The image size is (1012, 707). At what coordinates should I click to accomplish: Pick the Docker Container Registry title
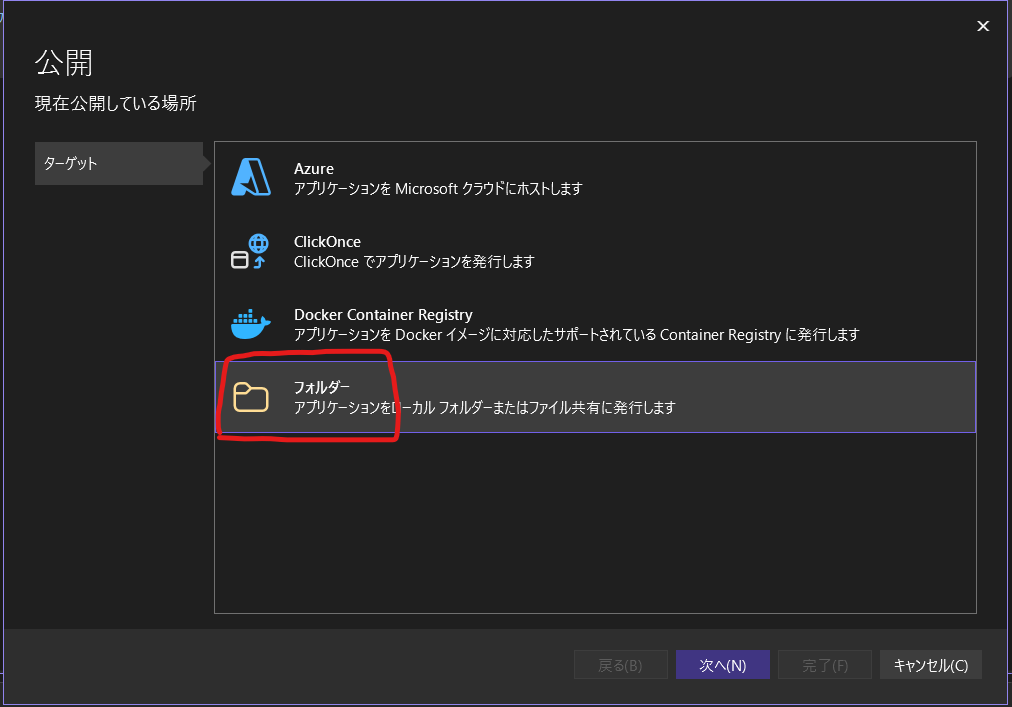(x=383, y=315)
